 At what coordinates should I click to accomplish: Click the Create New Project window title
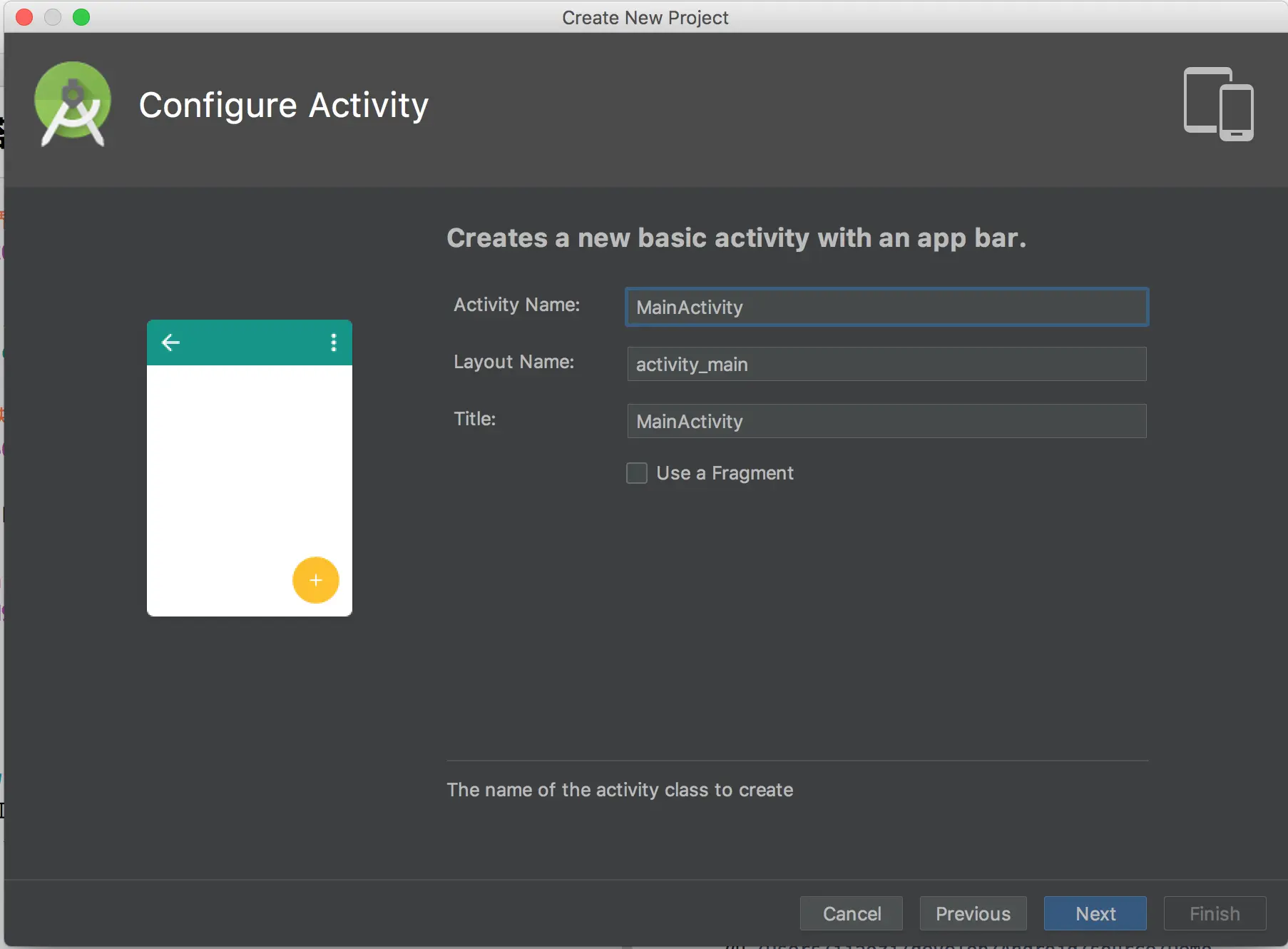pyautogui.click(x=645, y=17)
